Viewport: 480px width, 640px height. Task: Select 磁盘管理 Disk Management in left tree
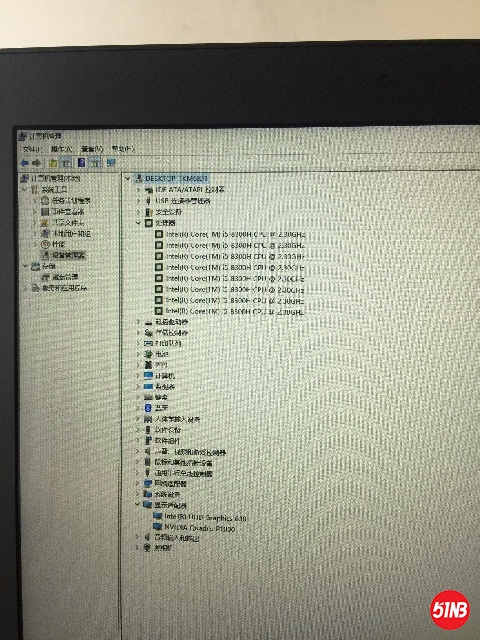pos(60,277)
